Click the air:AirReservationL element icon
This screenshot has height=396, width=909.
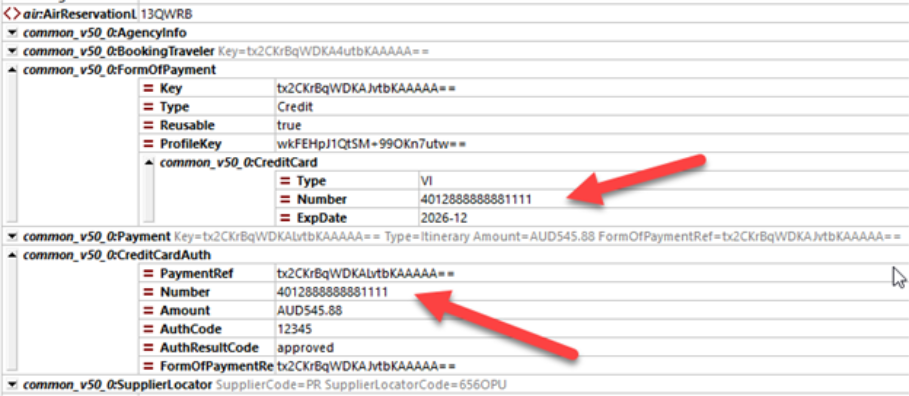[x=12, y=13]
